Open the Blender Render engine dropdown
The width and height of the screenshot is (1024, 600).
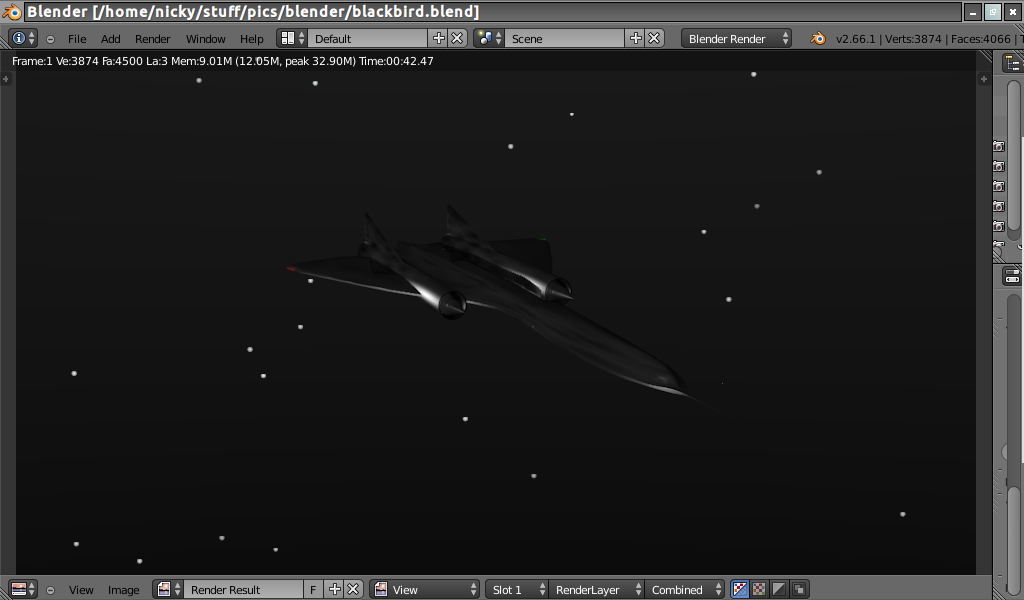point(737,38)
